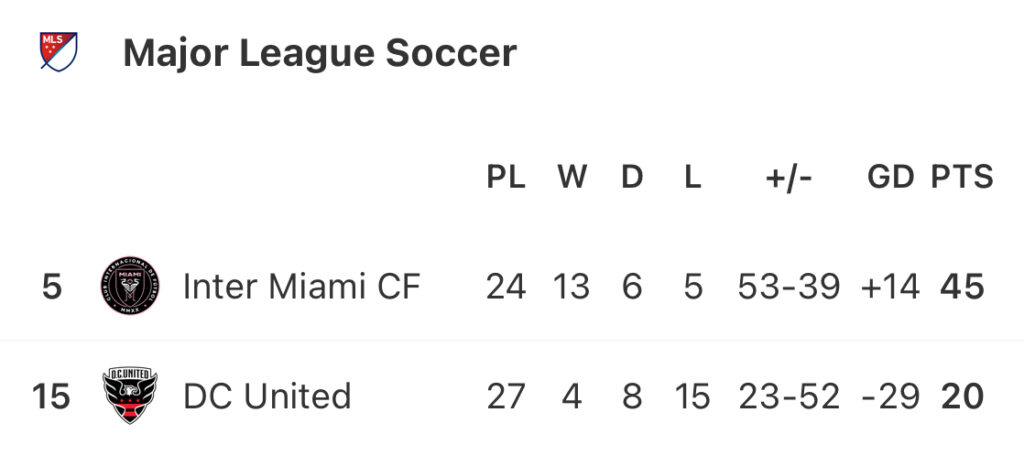Select the DC United eagle crest icon
The width and height of the screenshot is (1024, 456).
click(x=130, y=395)
